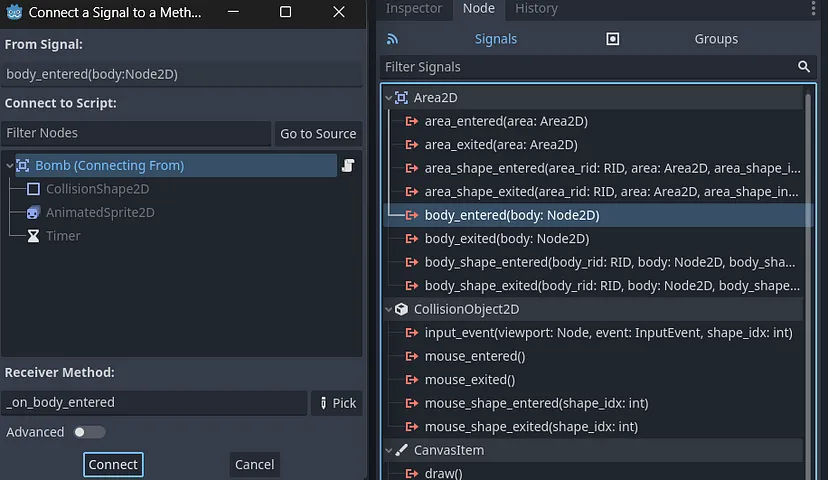This screenshot has height=480, width=828.
Task: Cancel the signal connection dialog
Action: click(255, 464)
